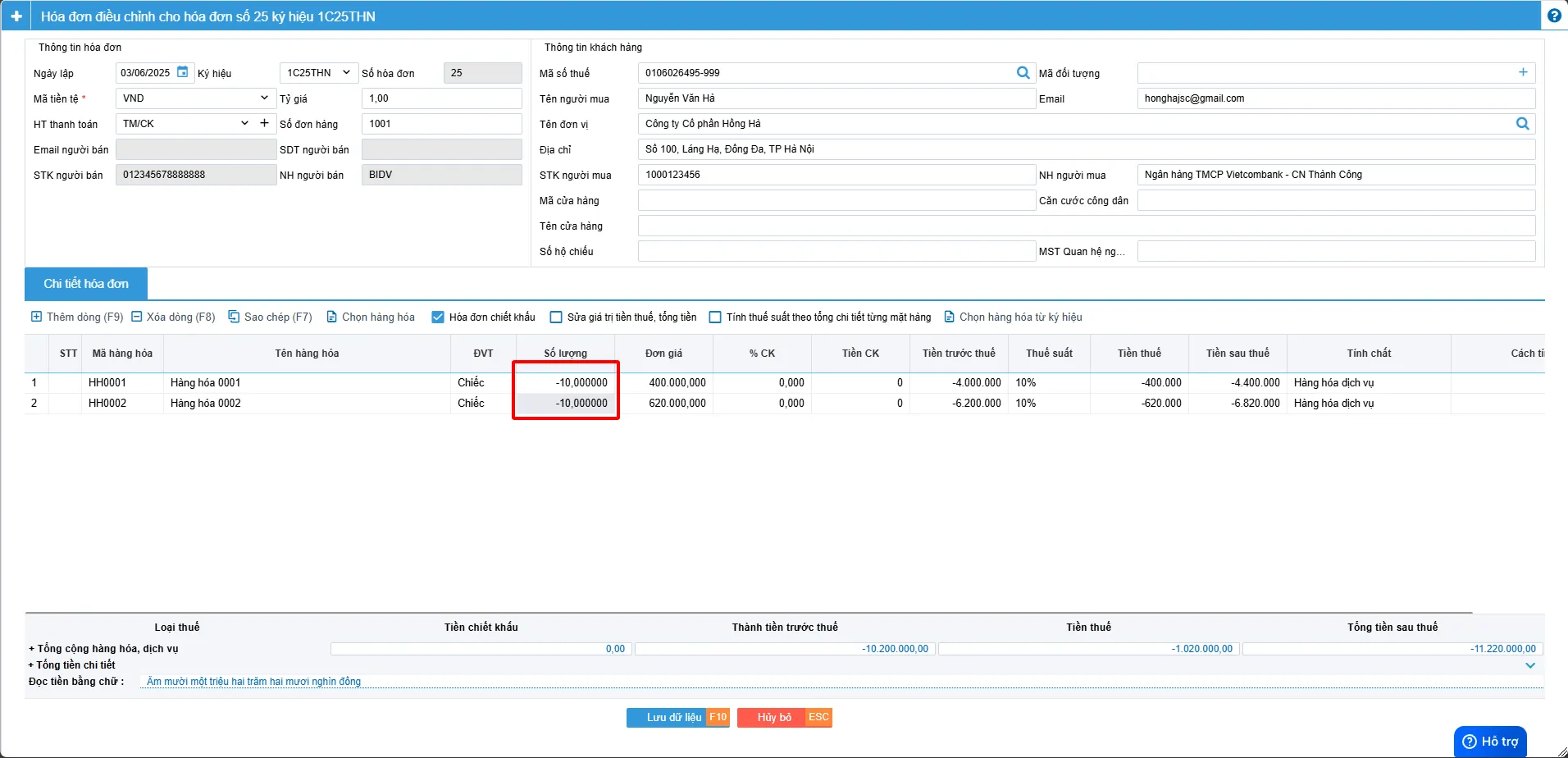Viewport: 1568px width, 758px height.
Task: Add payment method plus icon
Action: coord(264,123)
